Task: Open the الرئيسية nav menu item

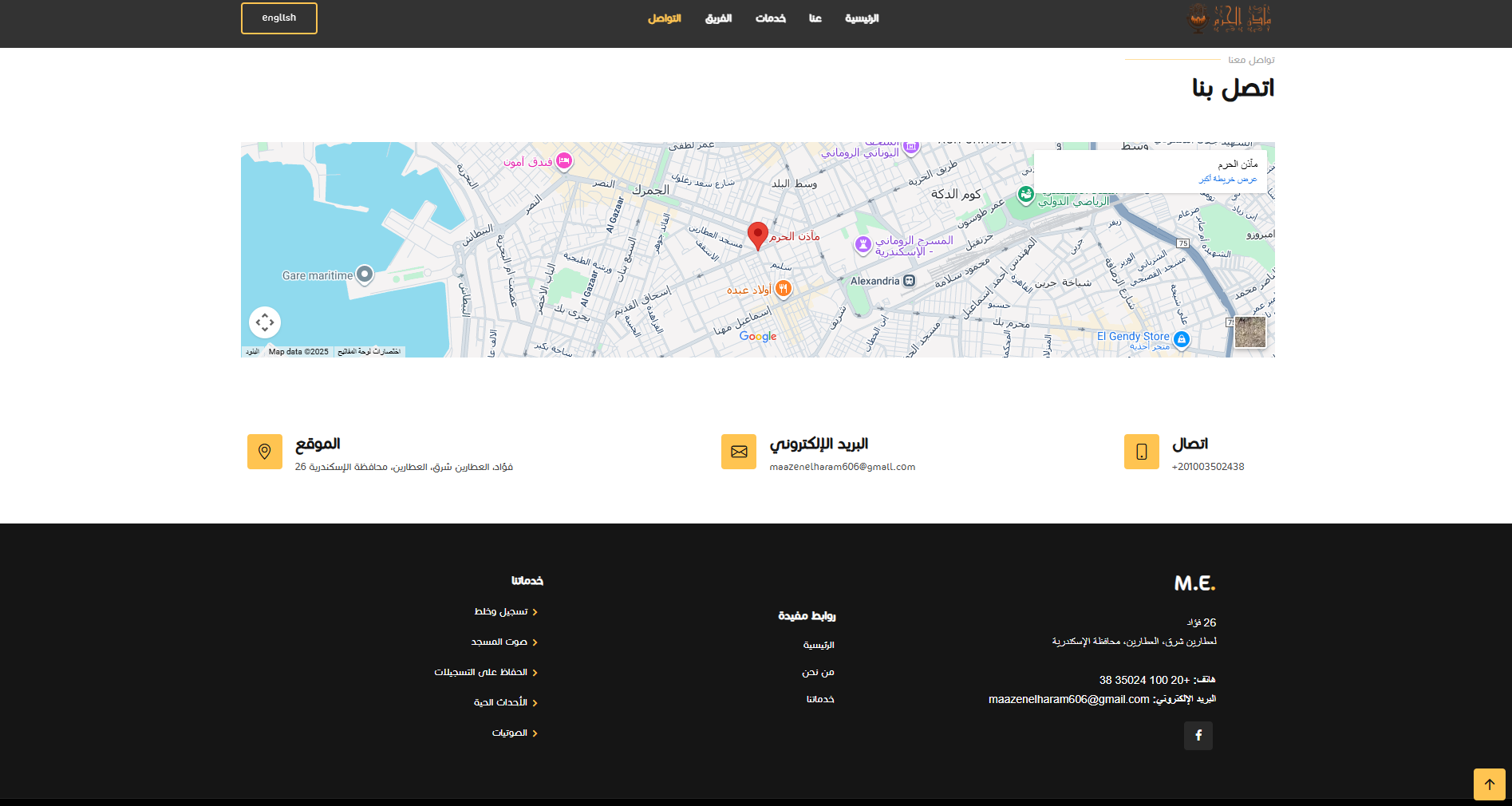Action: click(862, 18)
